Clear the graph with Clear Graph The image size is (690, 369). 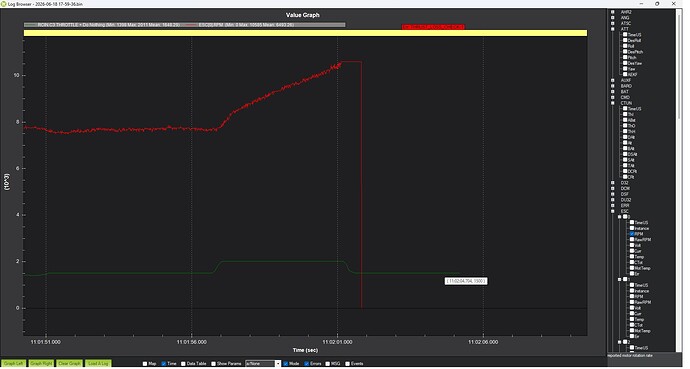[x=70, y=363]
